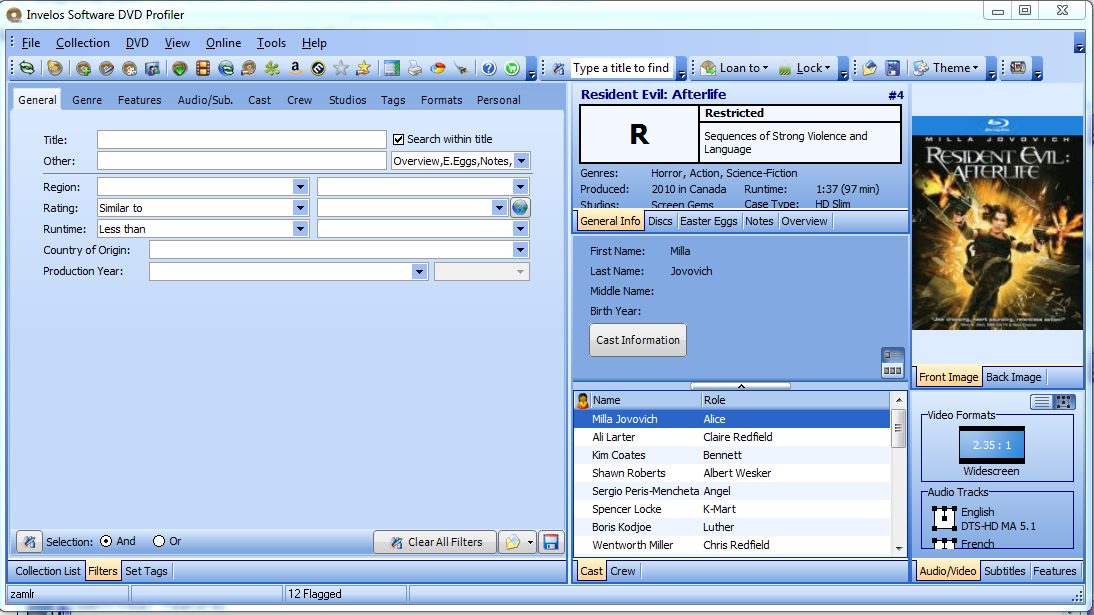
Task: Switch to list view toggle above Video Formats
Action: point(1041,401)
